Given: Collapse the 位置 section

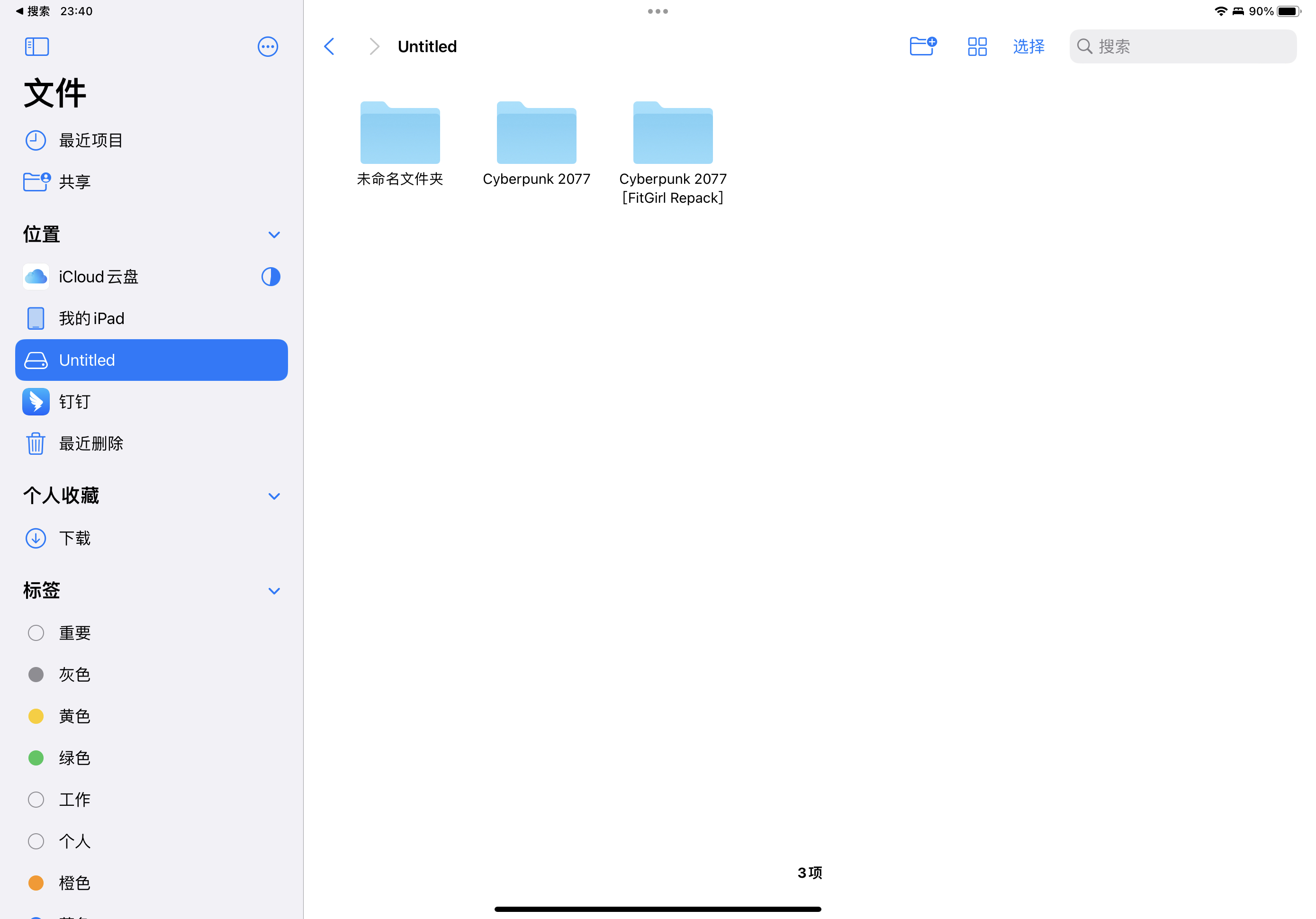Looking at the screenshot, I should coord(274,235).
